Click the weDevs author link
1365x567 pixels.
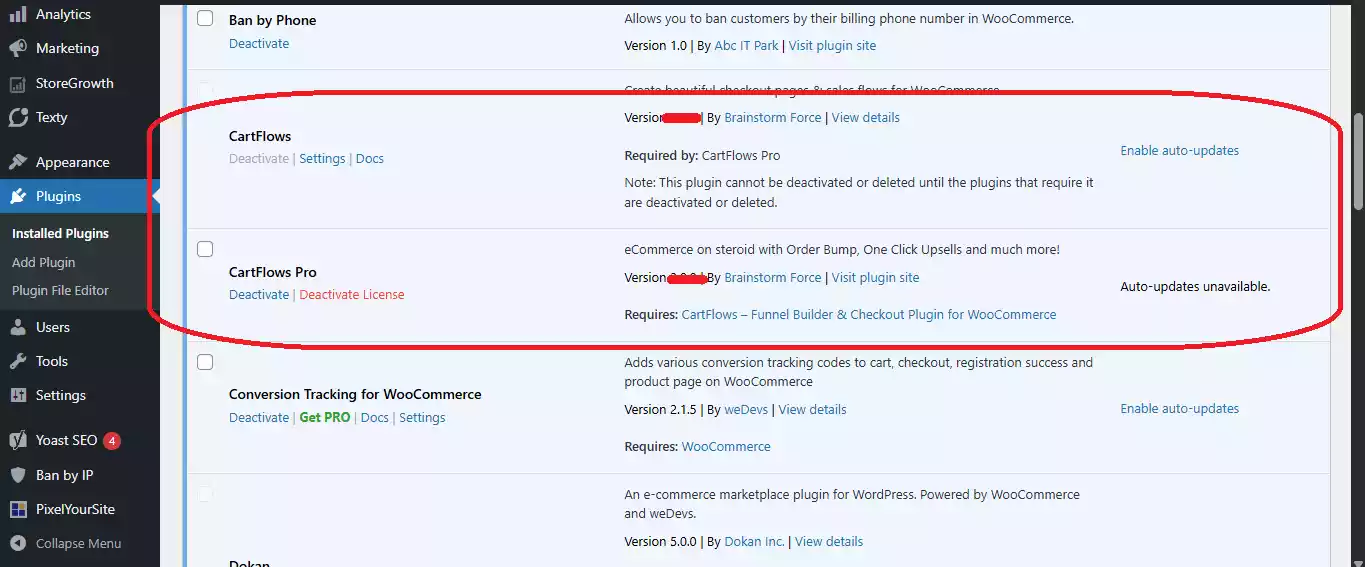[746, 409]
